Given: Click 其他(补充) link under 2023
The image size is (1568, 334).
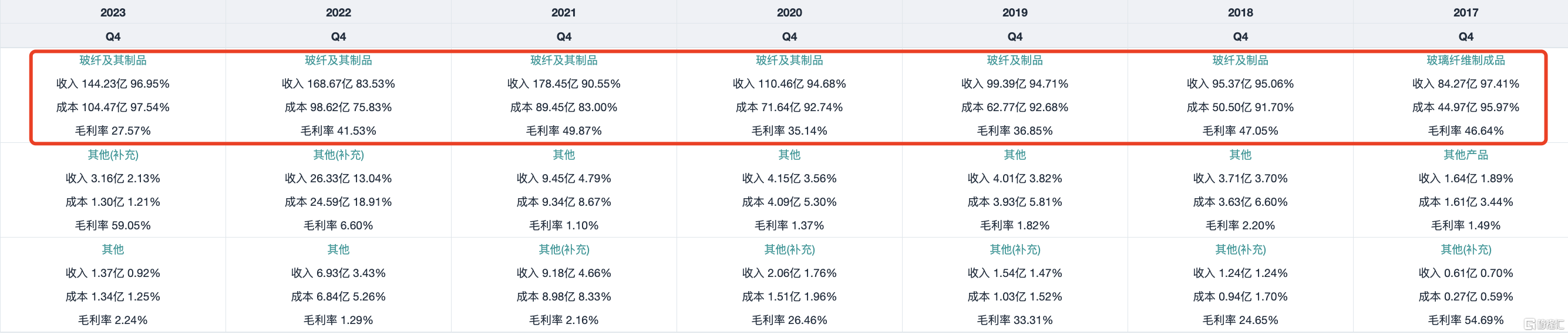Looking at the screenshot, I should [x=113, y=155].
